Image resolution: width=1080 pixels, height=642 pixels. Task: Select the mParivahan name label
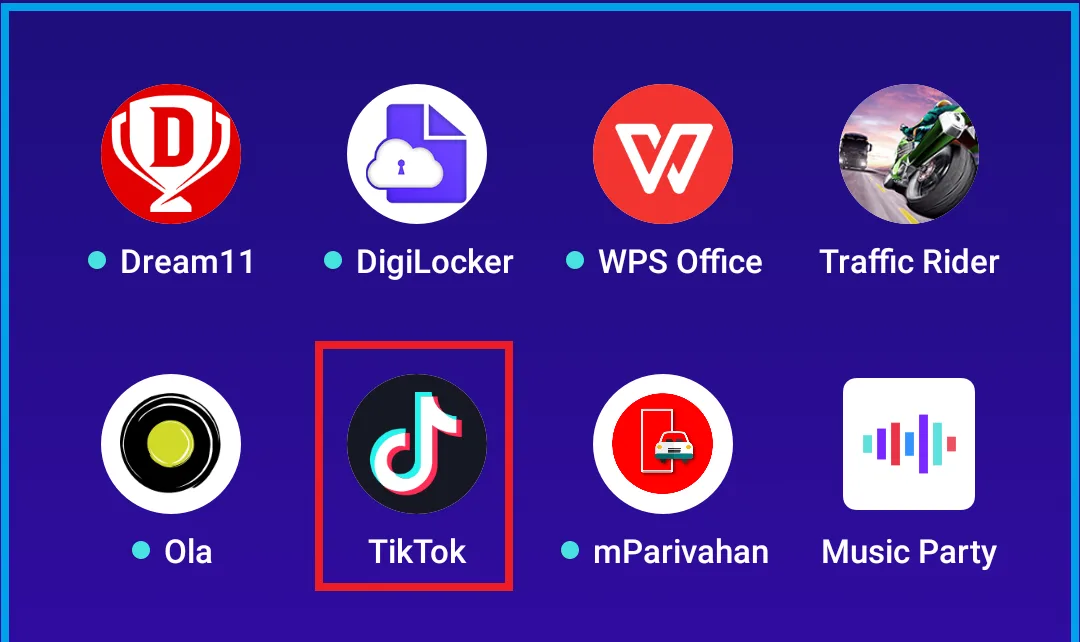pyautogui.click(x=681, y=552)
